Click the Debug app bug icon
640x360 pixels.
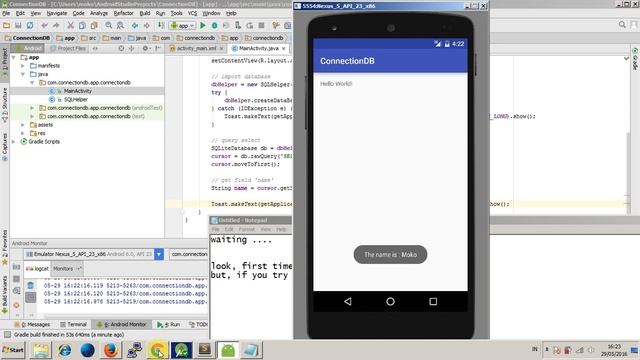point(214,25)
